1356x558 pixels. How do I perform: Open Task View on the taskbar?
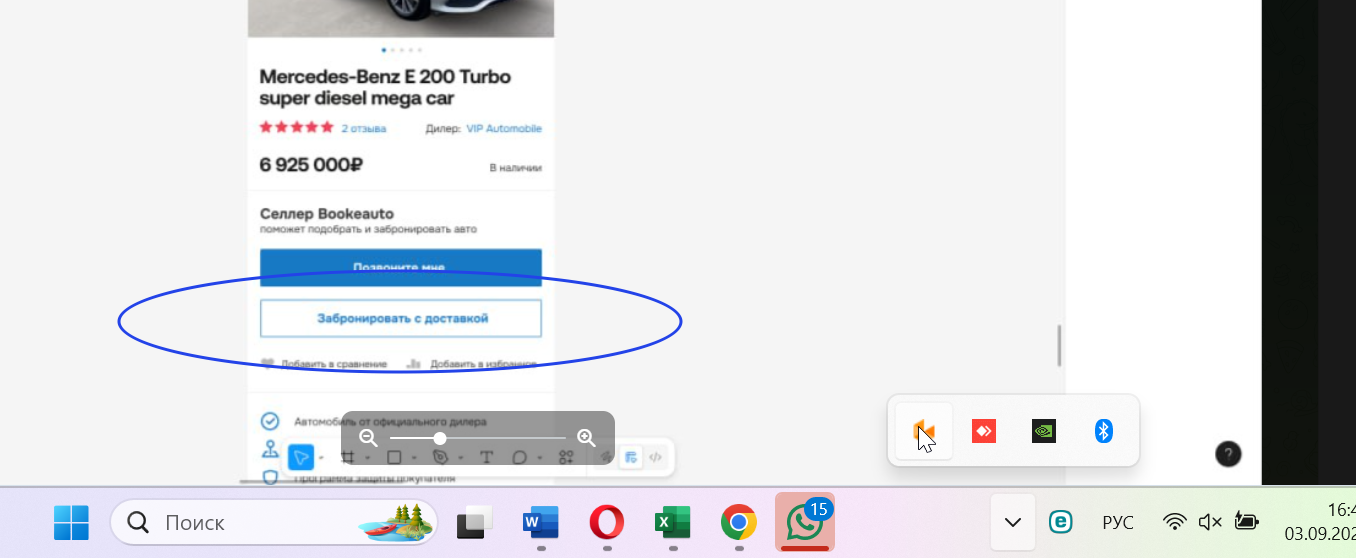coord(475,522)
